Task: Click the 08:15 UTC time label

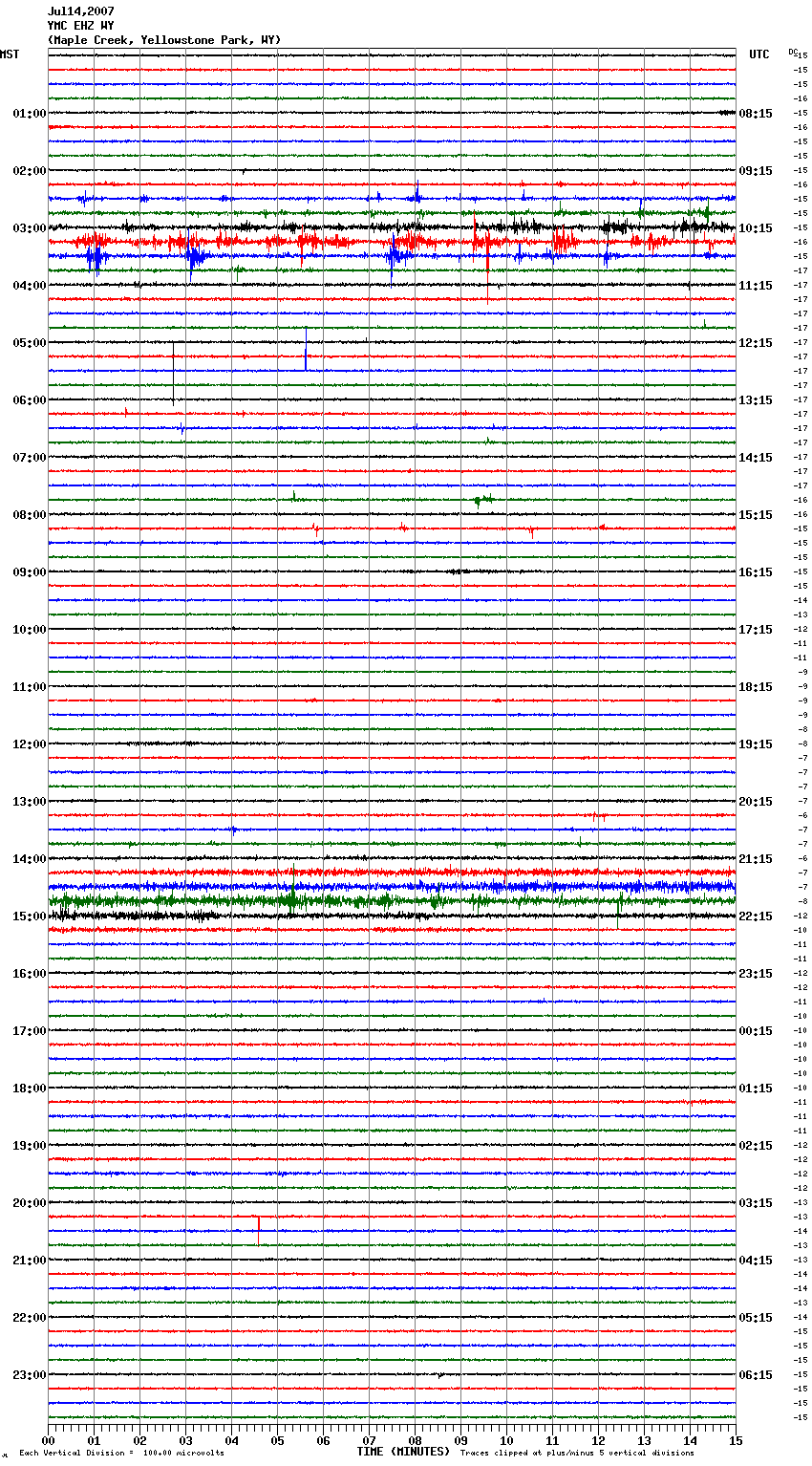Action: pos(756,114)
